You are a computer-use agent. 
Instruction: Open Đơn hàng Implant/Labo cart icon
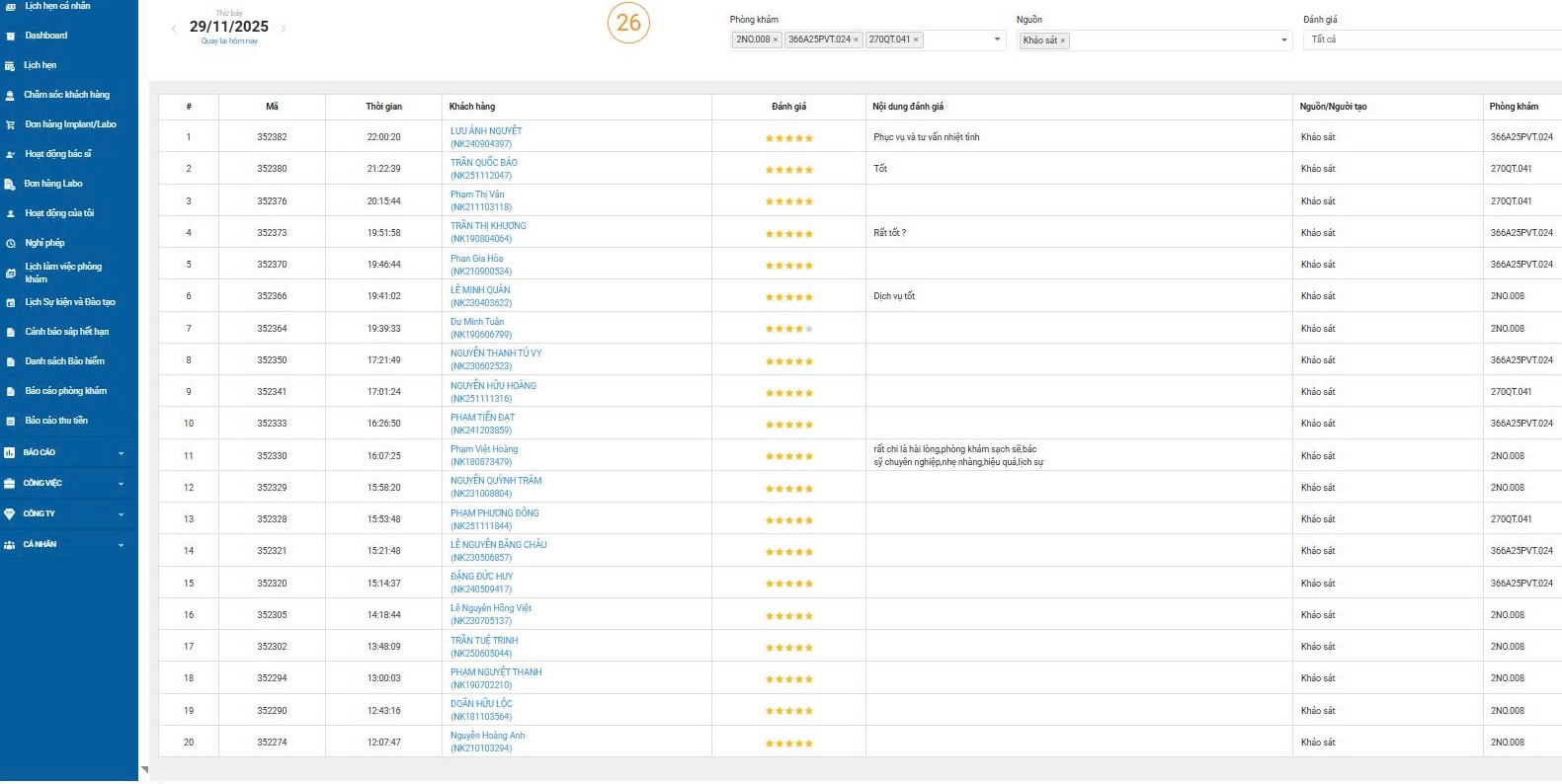pos(10,124)
